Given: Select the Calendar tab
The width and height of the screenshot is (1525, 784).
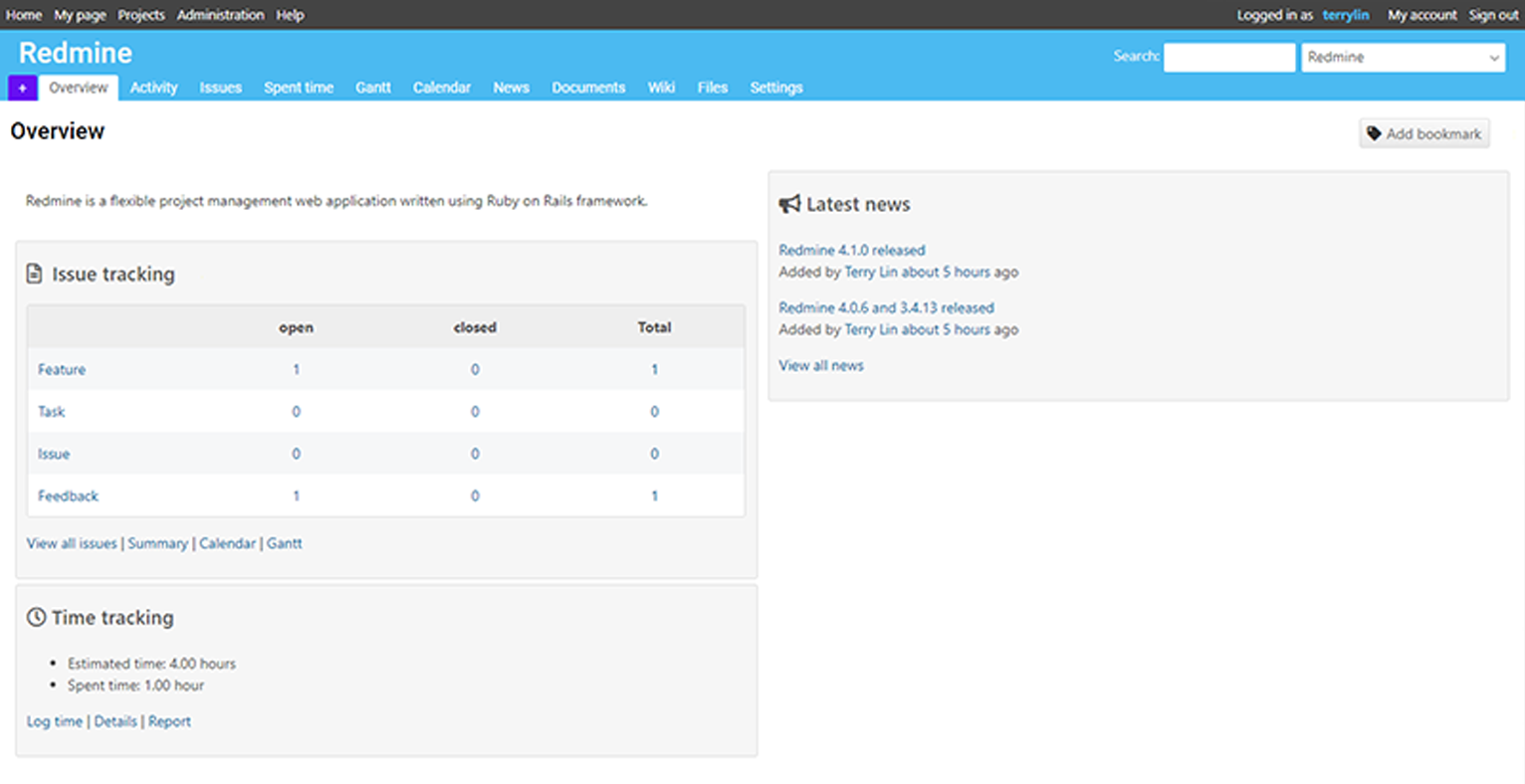Looking at the screenshot, I should coord(442,88).
